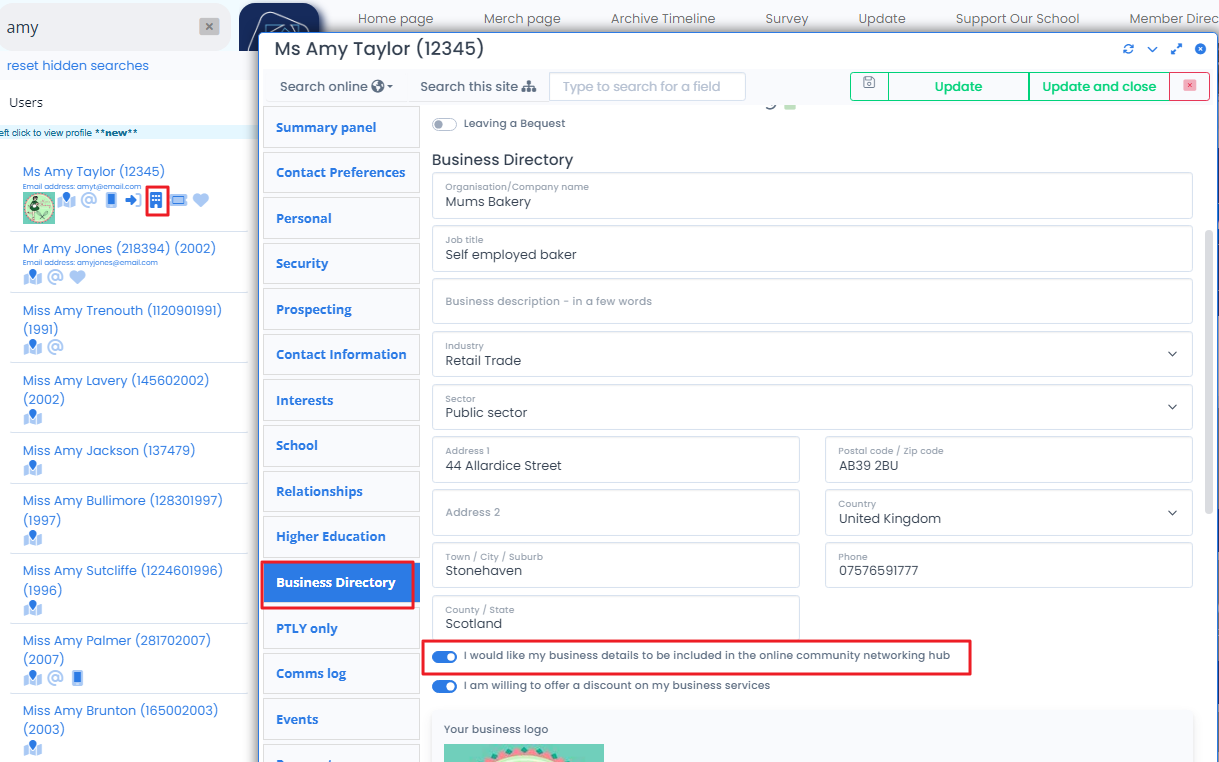Click the heart icon under Ms Amy Taylor
Viewport: 1219px width, 762px height.
201,200
